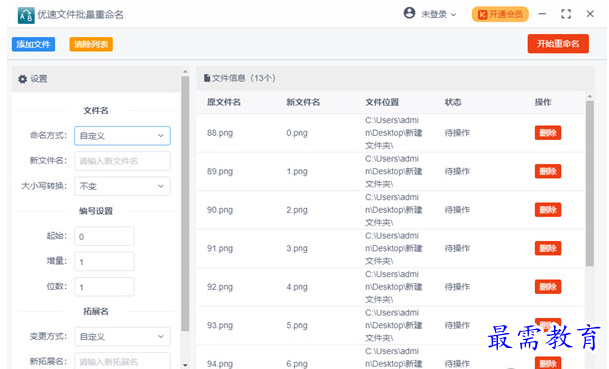The image size is (609, 369).
Task: Click the 文件信息 document icon
Action: [x=207, y=78]
